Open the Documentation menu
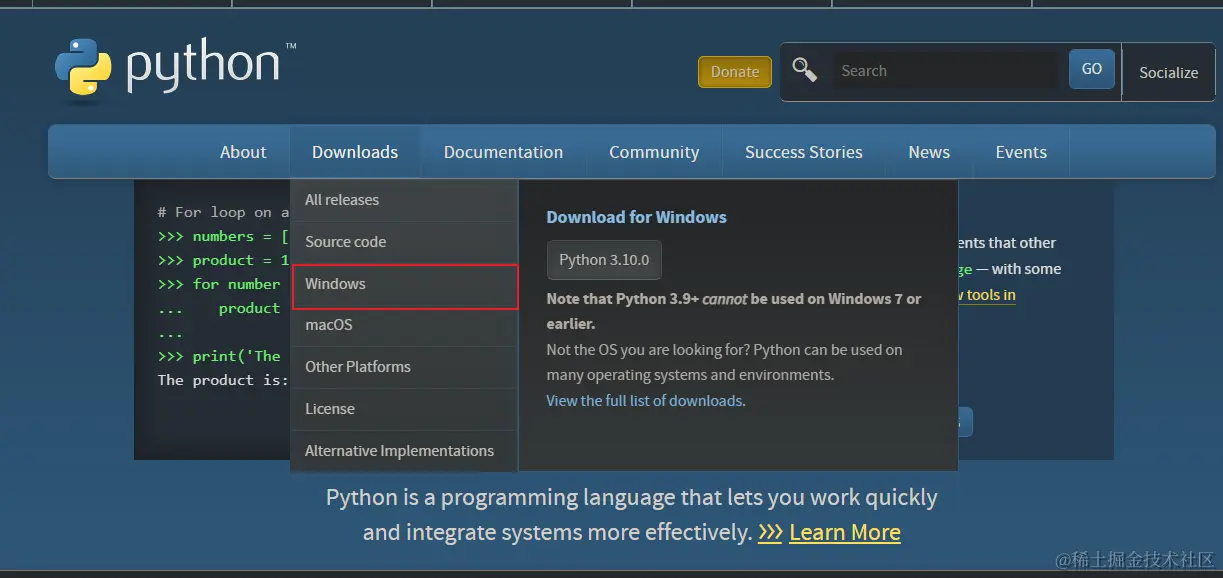 coord(503,152)
